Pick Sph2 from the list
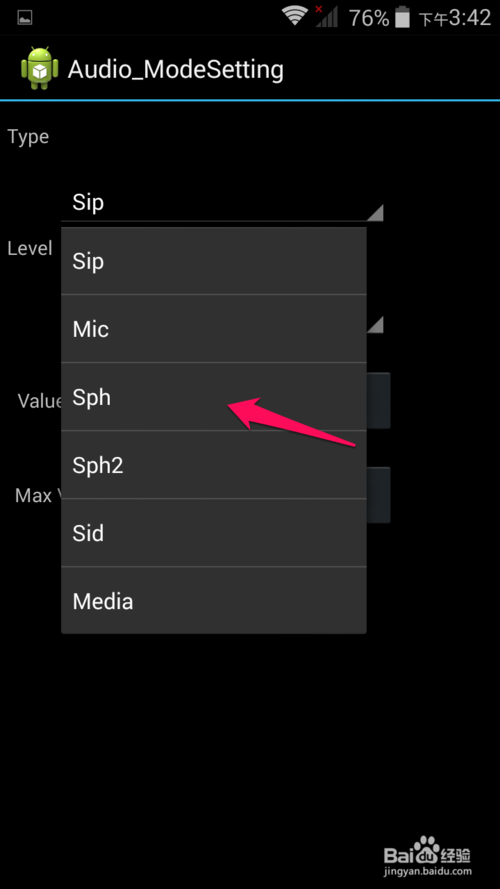Viewport: 500px width, 889px height. point(214,465)
